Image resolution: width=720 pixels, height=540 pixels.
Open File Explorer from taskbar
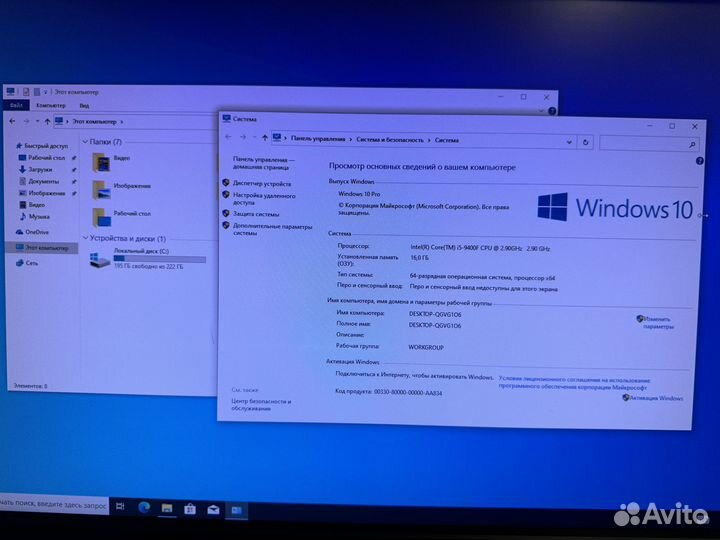(167, 508)
